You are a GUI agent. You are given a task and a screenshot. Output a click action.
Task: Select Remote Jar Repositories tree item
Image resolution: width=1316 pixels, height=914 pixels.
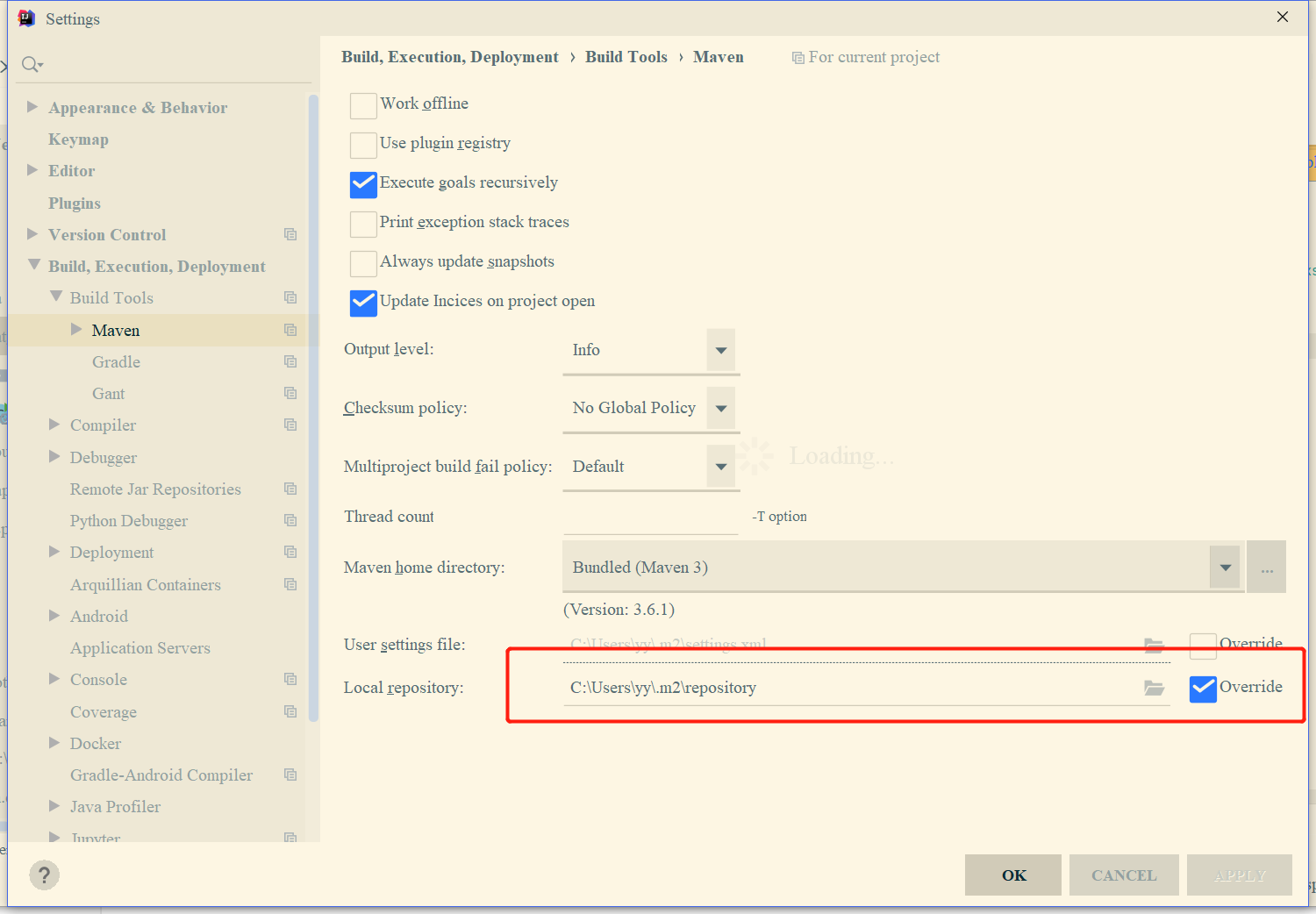pyautogui.click(x=155, y=489)
